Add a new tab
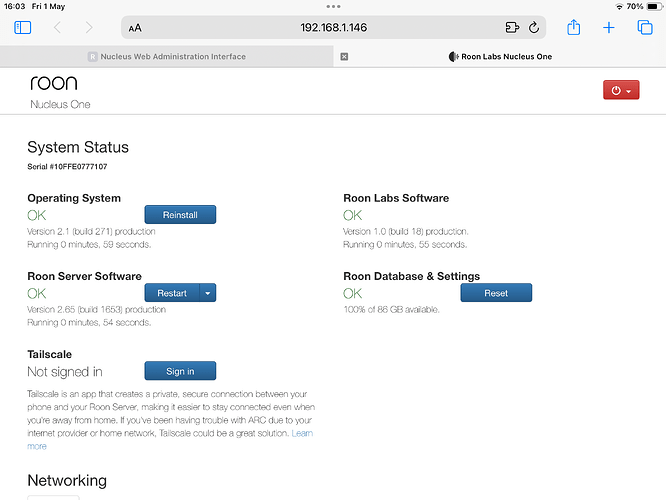The width and height of the screenshot is (666, 500). [609, 28]
